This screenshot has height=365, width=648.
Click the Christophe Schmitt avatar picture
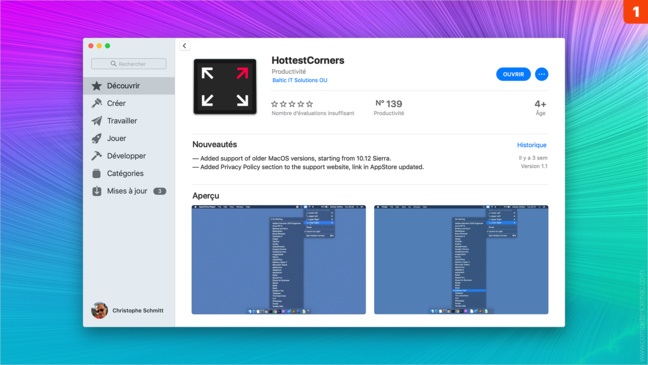tap(99, 310)
